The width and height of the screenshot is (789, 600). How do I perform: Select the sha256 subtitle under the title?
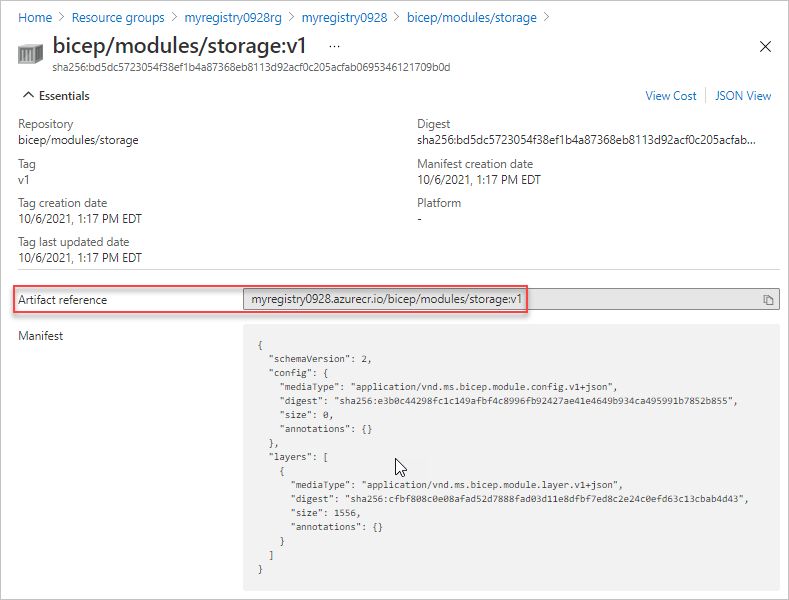(251, 67)
